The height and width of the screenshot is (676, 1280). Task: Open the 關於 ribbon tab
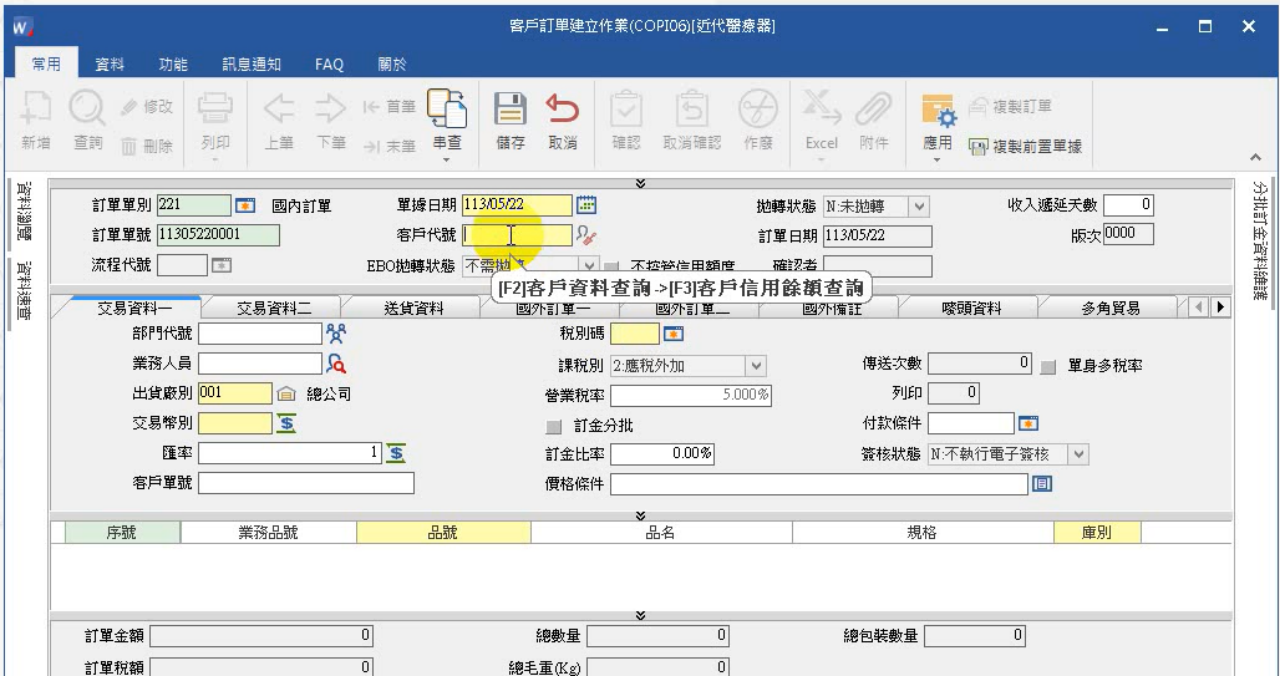(x=392, y=64)
